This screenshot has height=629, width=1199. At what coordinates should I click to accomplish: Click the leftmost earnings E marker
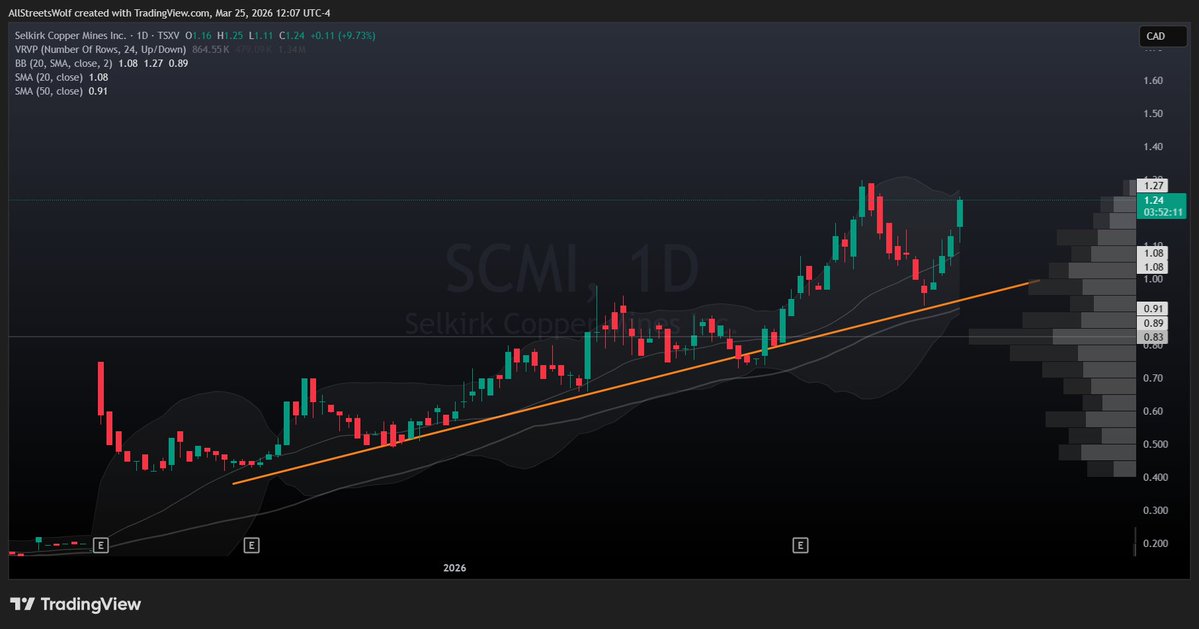click(x=100, y=545)
